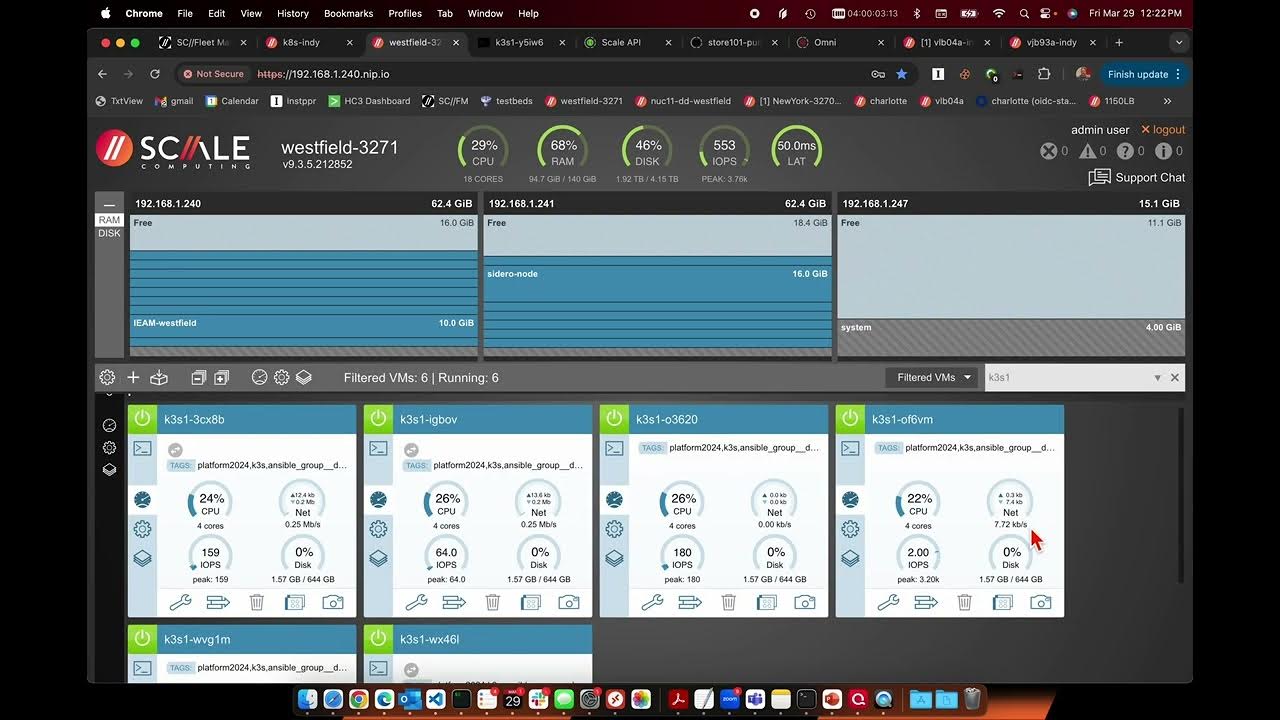The width and height of the screenshot is (1280, 720).
Task: Switch to the Scale API tab
Action: click(620, 43)
